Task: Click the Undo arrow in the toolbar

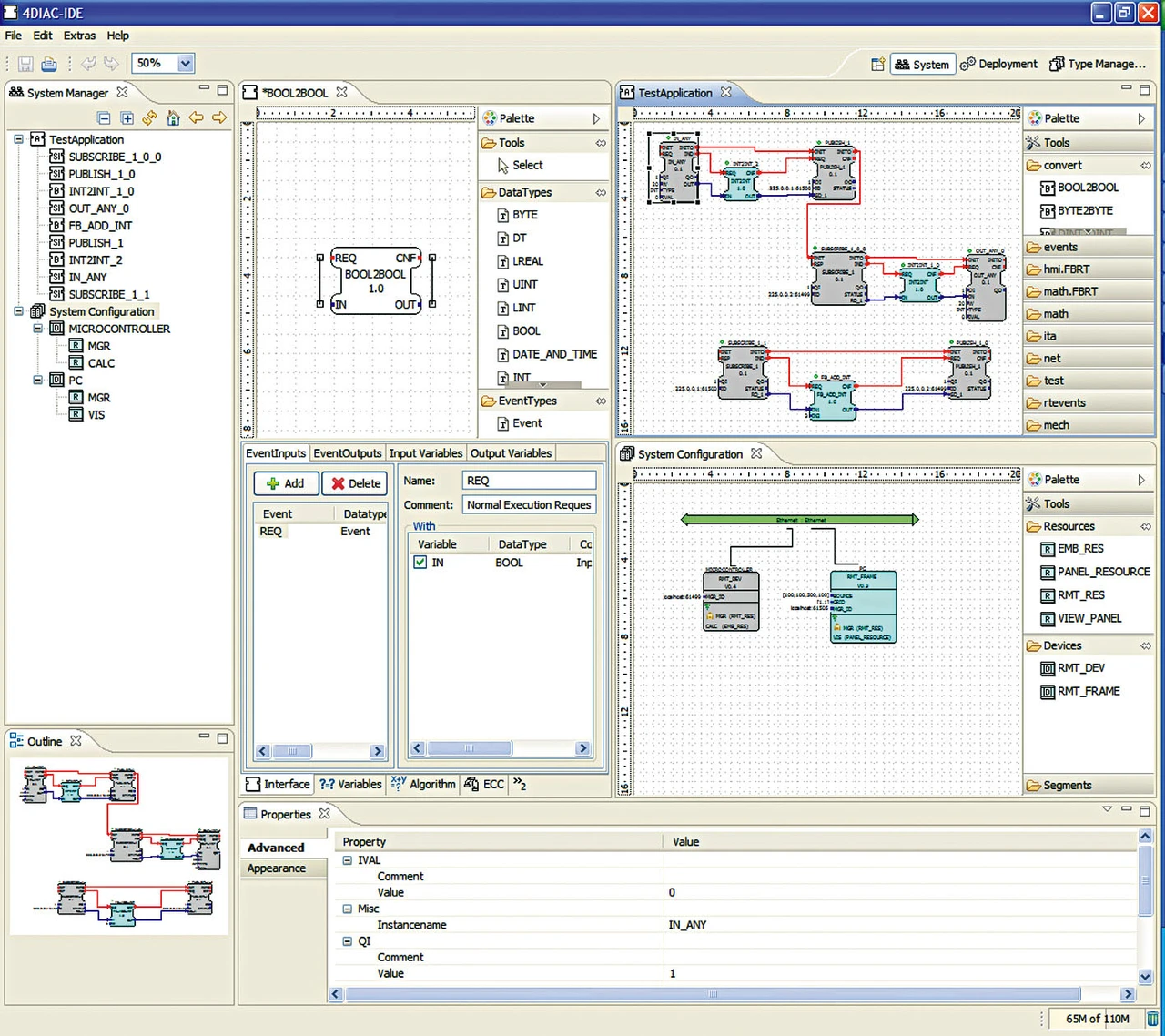Action: coord(88,64)
